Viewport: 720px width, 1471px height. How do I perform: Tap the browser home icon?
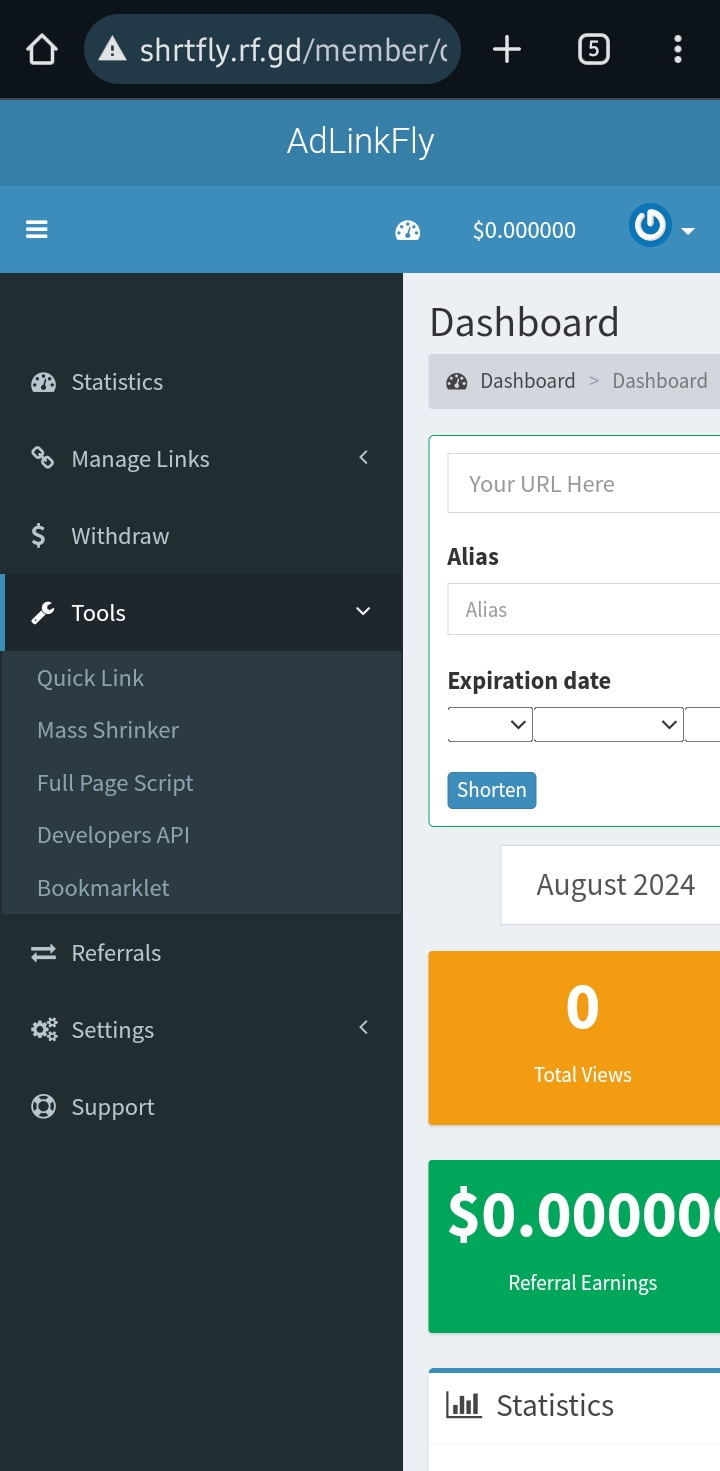(x=42, y=49)
